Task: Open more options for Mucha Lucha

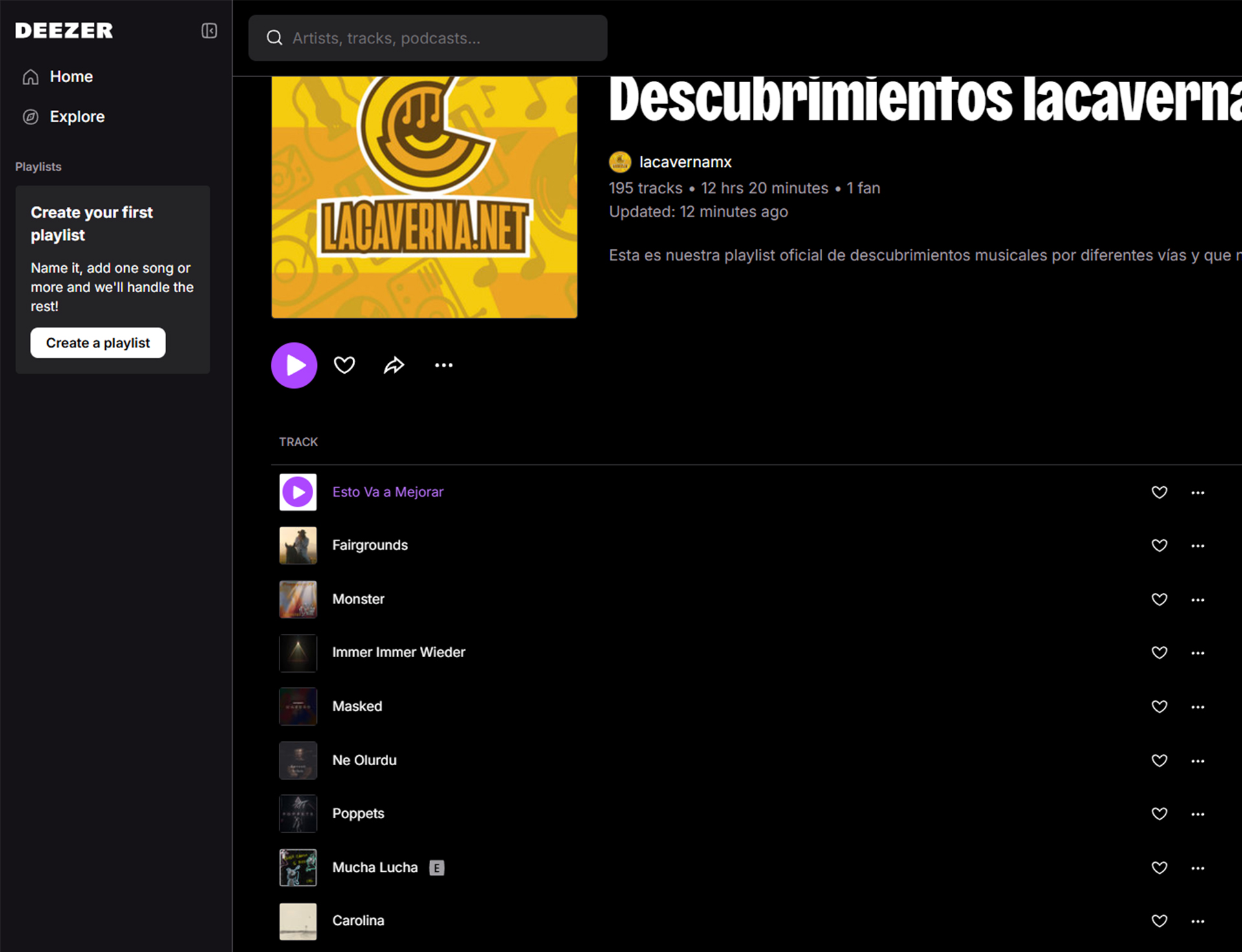Action: point(1198,868)
